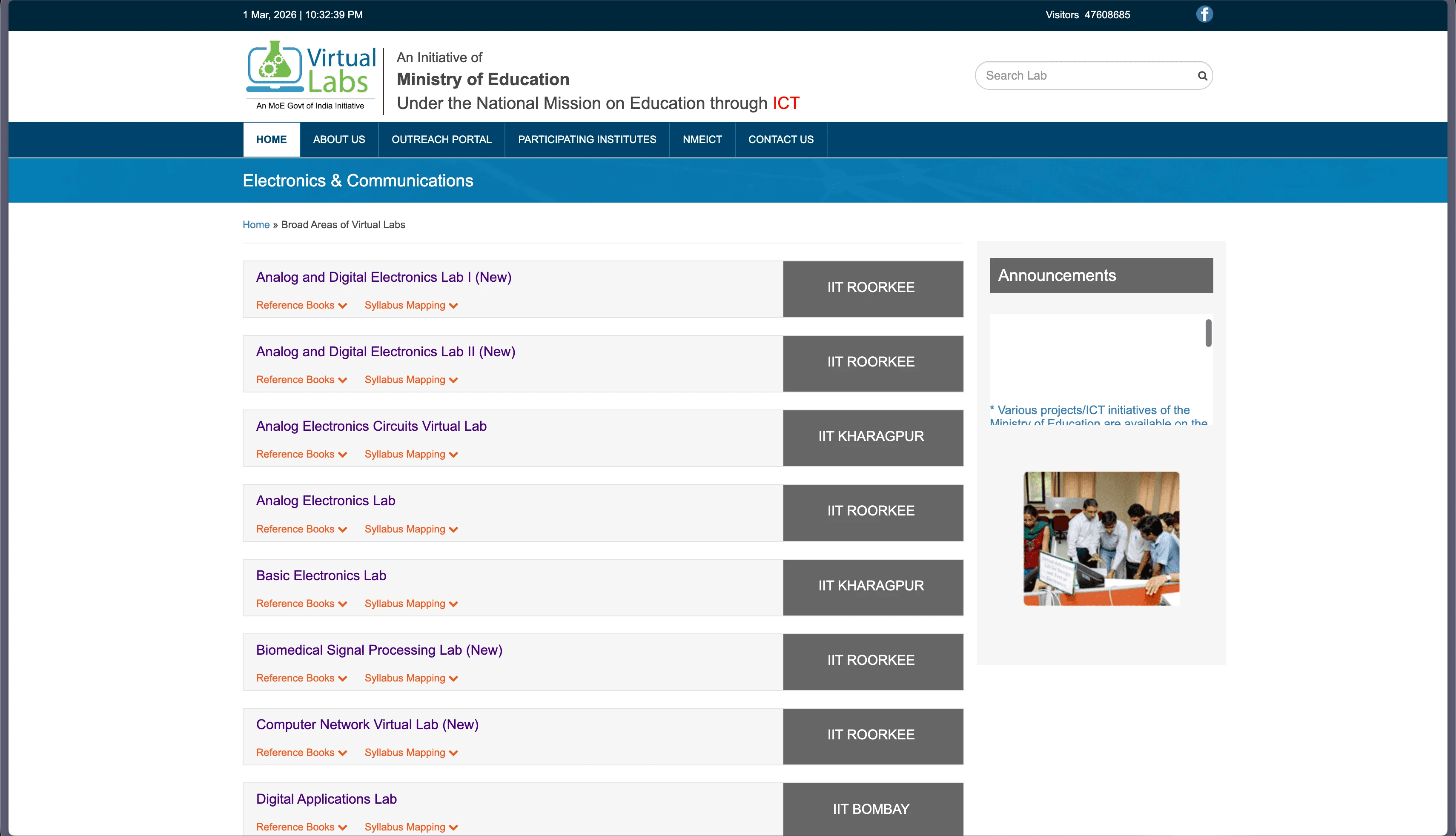Go to Participating Institutes page
This screenshot has width=1456, height=836.
[x=587, y=140]
